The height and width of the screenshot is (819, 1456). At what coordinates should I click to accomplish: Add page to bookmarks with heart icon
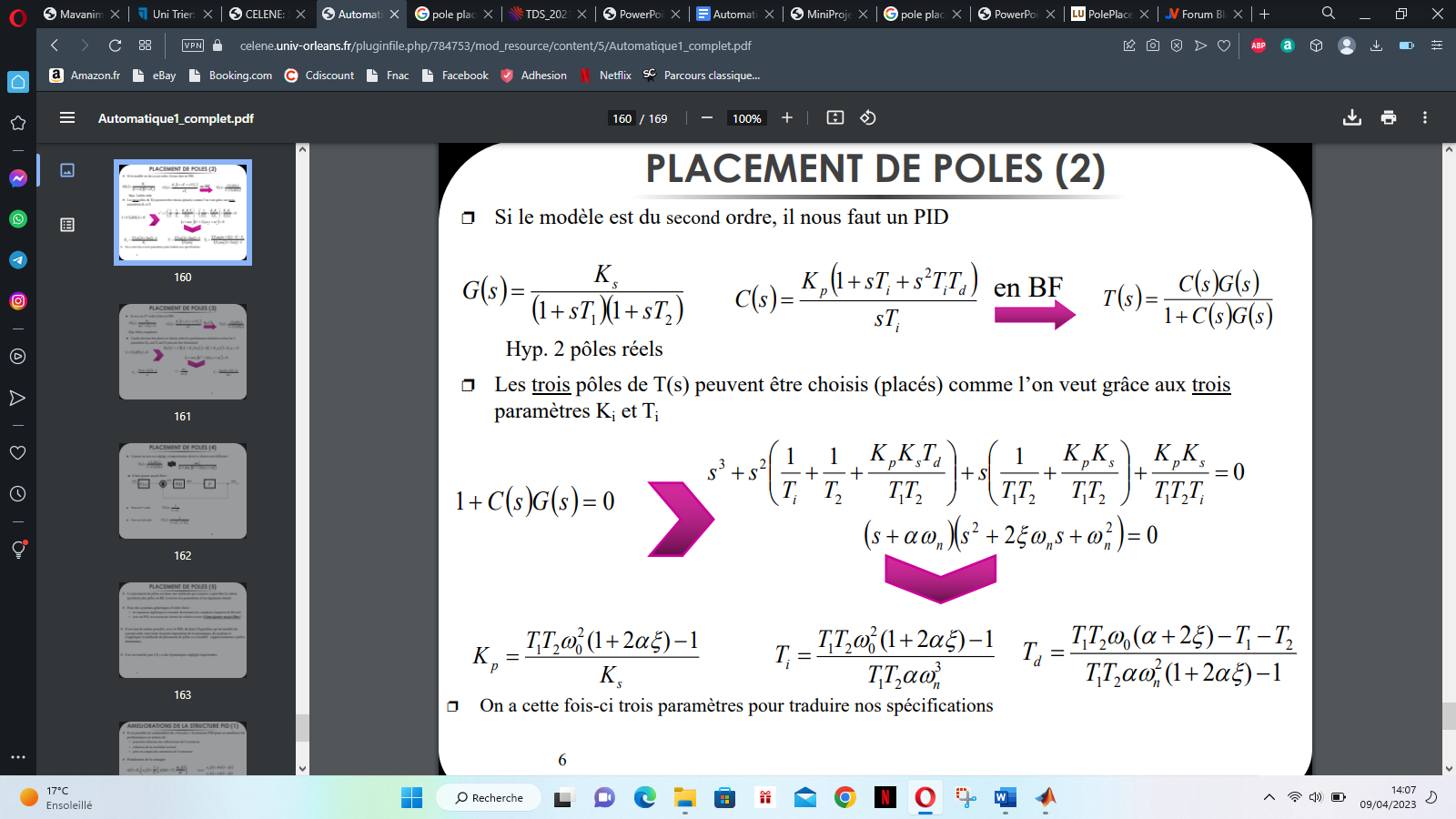pos(1224,45)
